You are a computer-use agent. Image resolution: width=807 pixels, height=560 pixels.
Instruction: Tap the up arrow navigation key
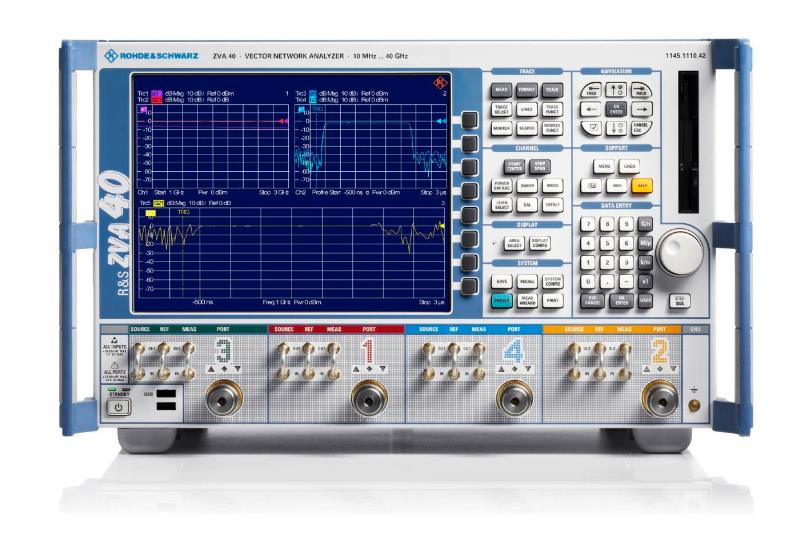(616, 91)
